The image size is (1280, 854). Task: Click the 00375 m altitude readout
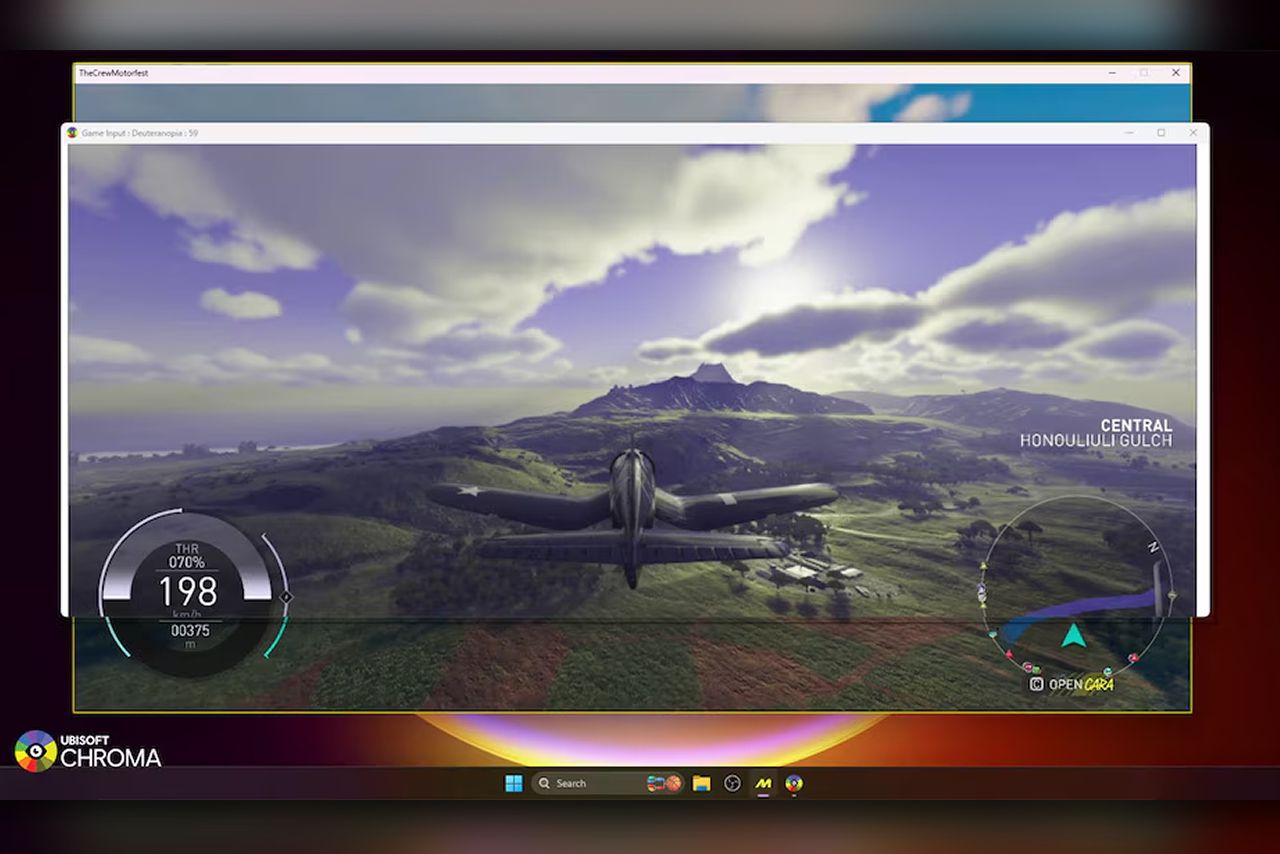coord(189,636)
